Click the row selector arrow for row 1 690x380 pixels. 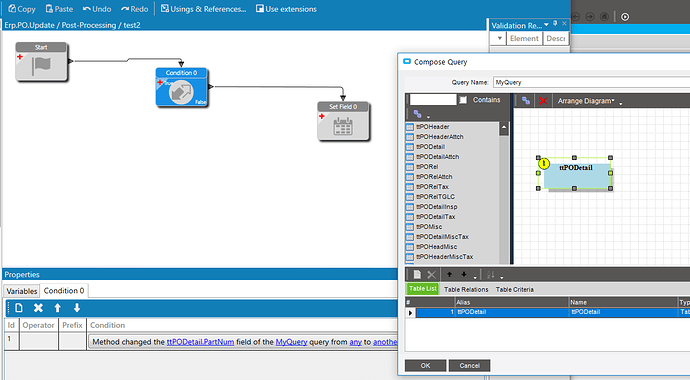pyautogui.click(x=410, y=312)
